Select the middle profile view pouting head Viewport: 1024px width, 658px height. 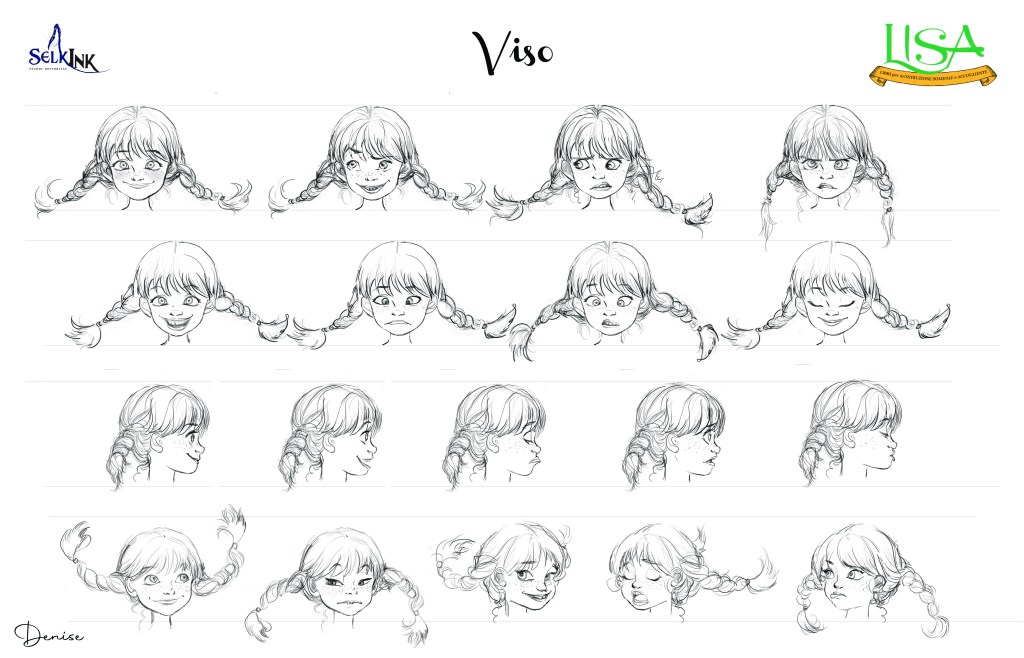tap(495, 436)
